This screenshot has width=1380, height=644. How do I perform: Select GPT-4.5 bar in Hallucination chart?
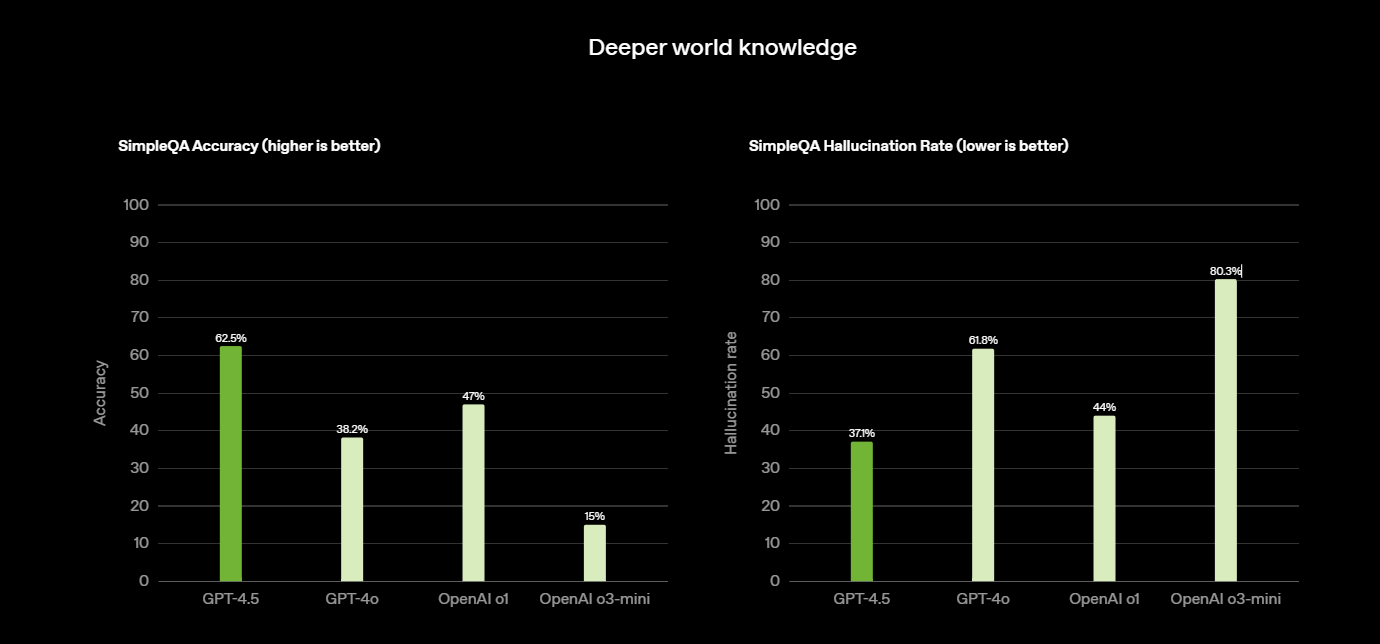coord(861,511)
